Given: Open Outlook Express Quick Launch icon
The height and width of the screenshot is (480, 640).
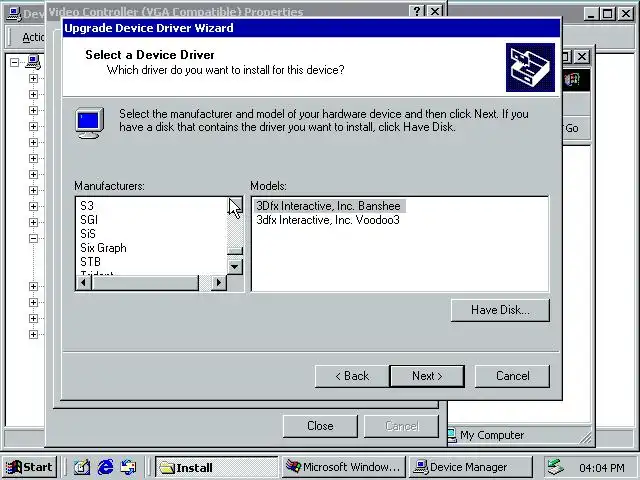Looking at the screenshot, I should point(128,467).
